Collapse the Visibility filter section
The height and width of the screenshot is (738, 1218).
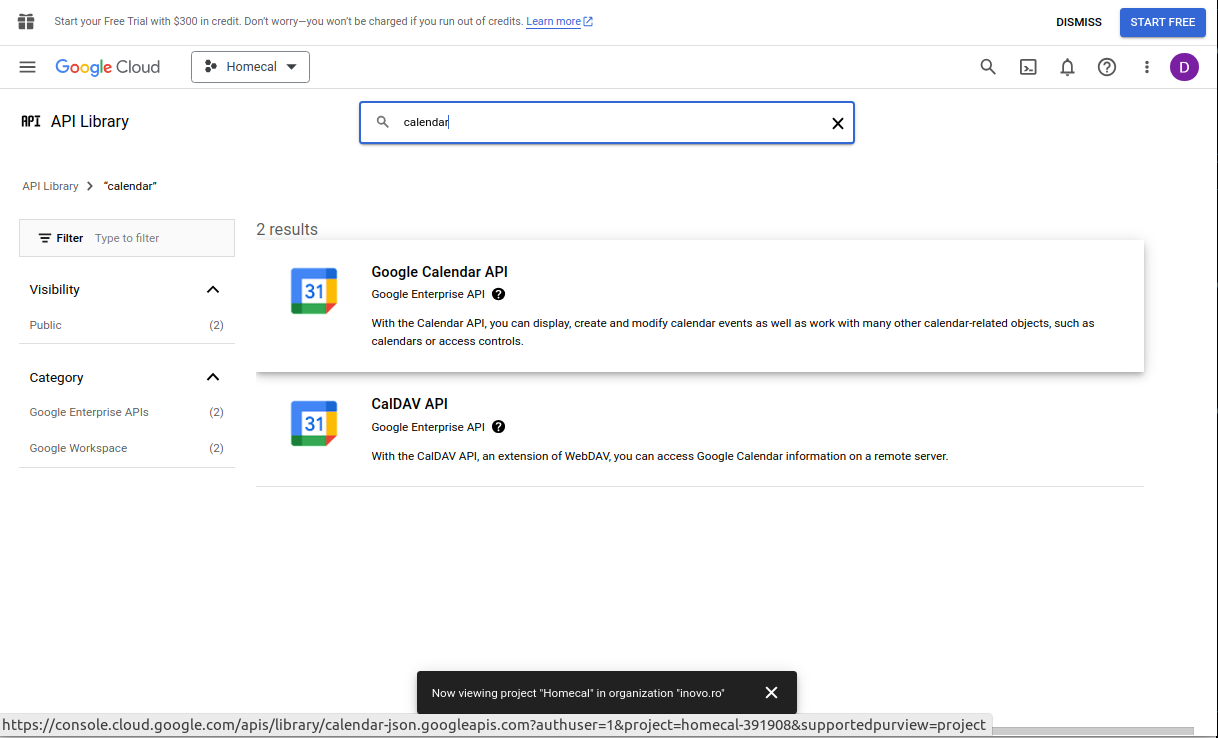212,289
